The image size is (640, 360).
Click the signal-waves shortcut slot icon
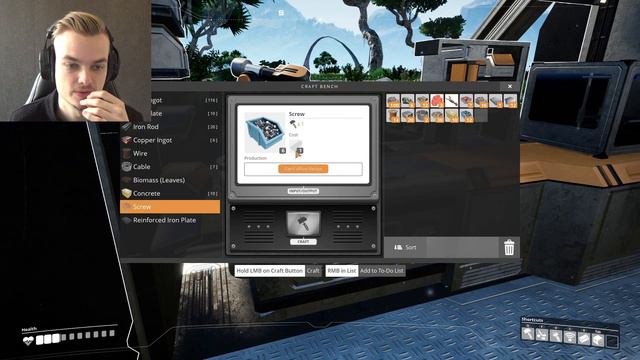point(570,338)
